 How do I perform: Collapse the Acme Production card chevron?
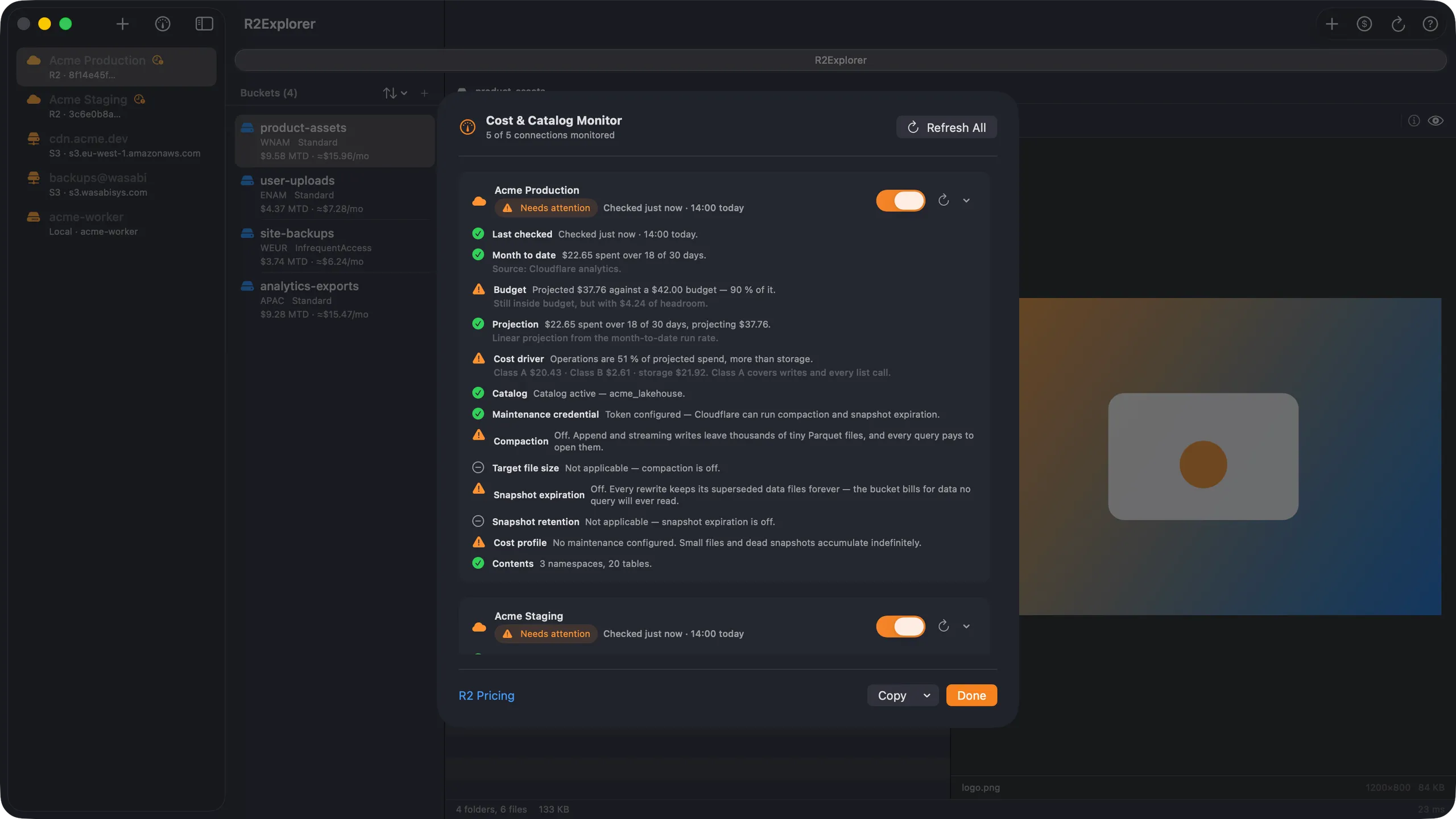966,200
